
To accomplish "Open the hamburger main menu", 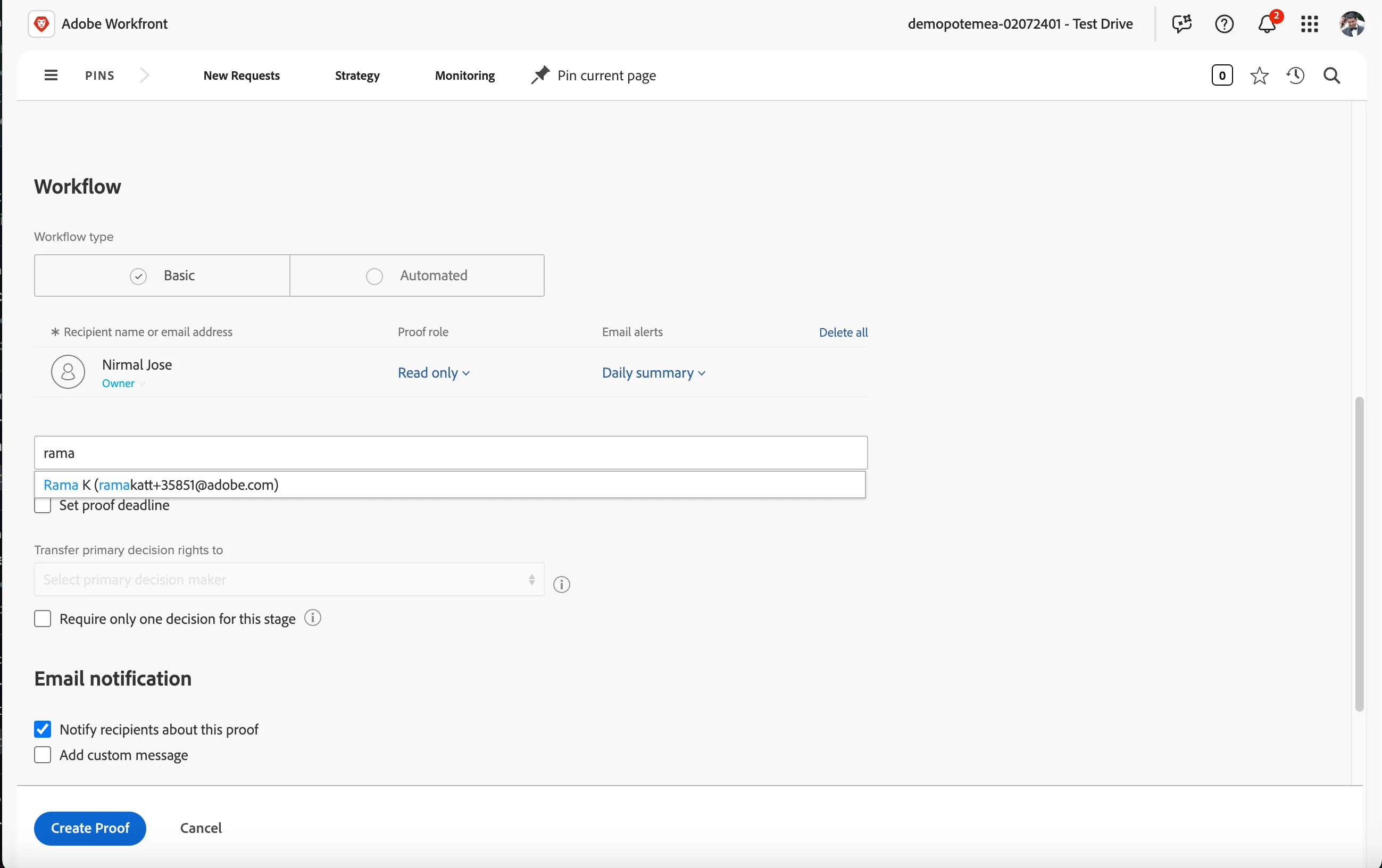I will pyautogui.click(x=51, y=75).
